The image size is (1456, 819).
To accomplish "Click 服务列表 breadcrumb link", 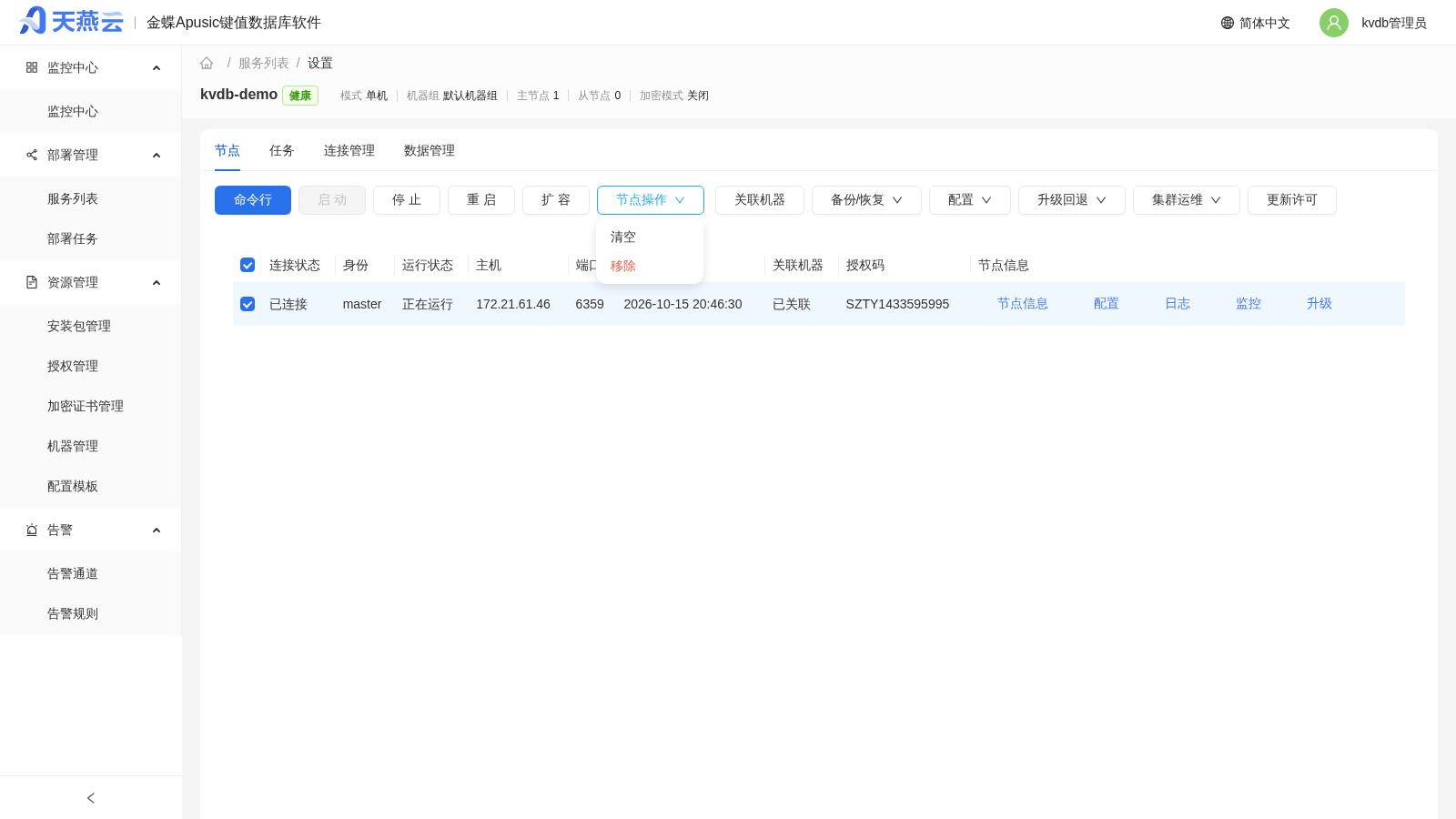I will coord(264,63).
